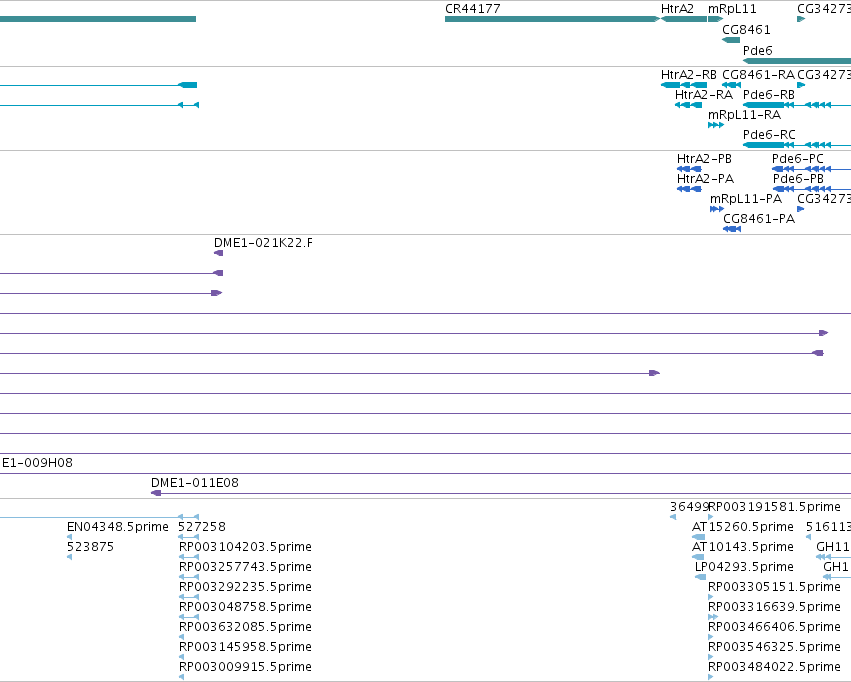851x682 pixels.
Task: Select feature label 36499
Action: click(x=689, y=507)
